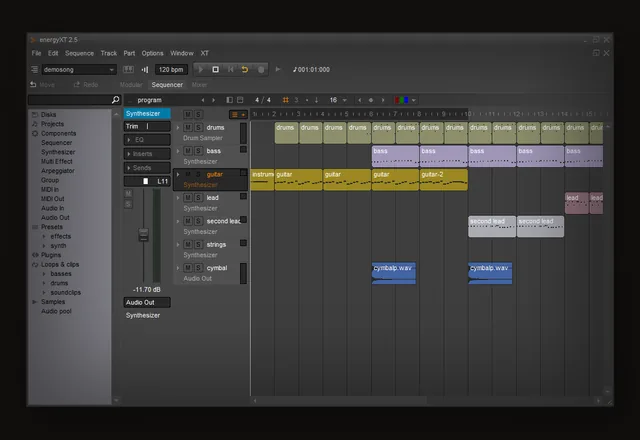Viewport: 640px width, 440px height.
Task: Open the Sequence menu
Action: tap(79, 53)
